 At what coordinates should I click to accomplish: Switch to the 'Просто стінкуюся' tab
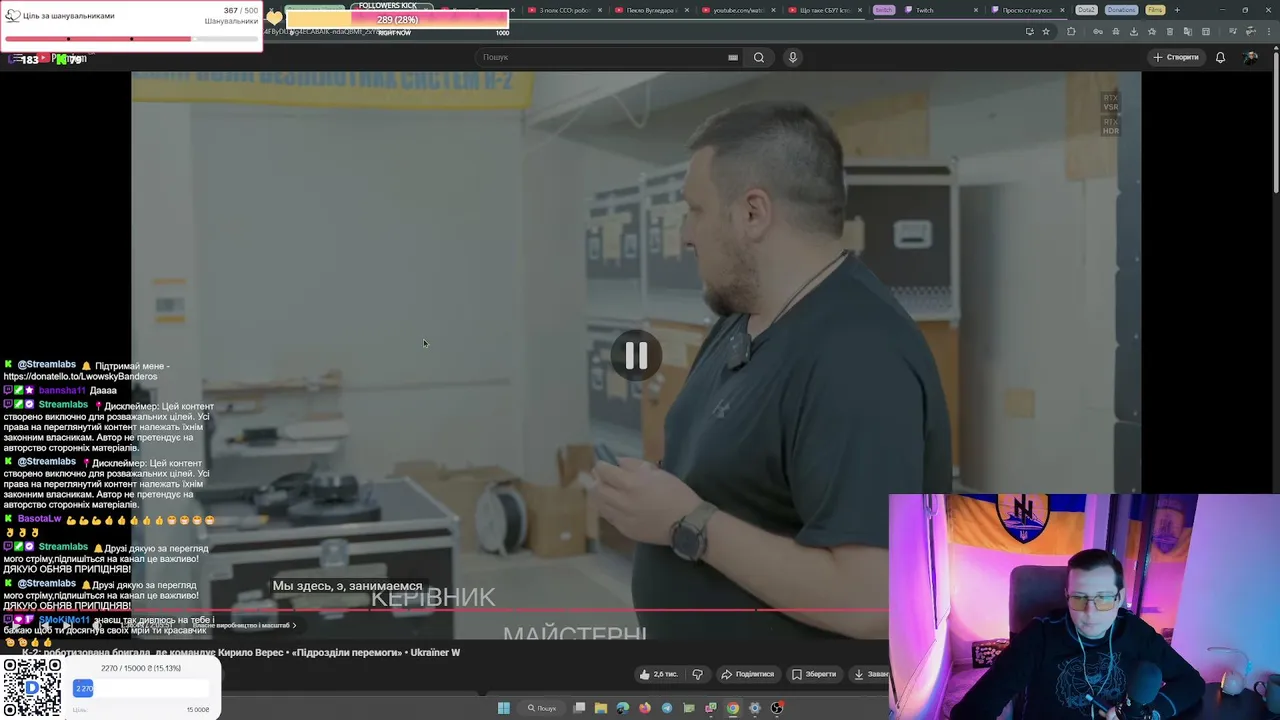(1028, 10)
